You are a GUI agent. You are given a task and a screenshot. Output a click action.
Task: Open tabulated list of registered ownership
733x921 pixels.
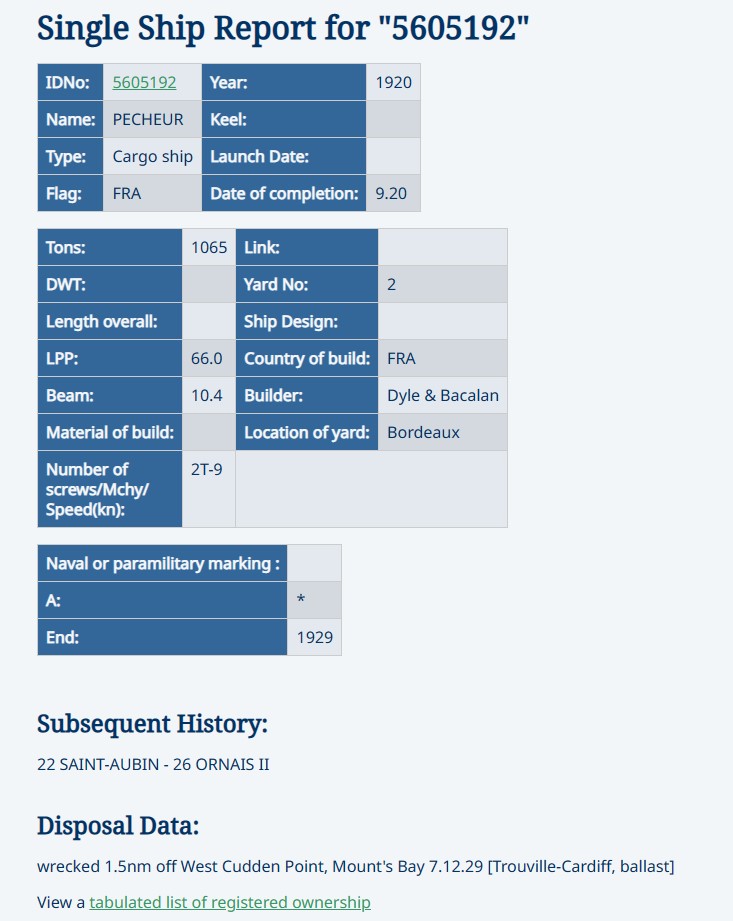click(230, 902)
